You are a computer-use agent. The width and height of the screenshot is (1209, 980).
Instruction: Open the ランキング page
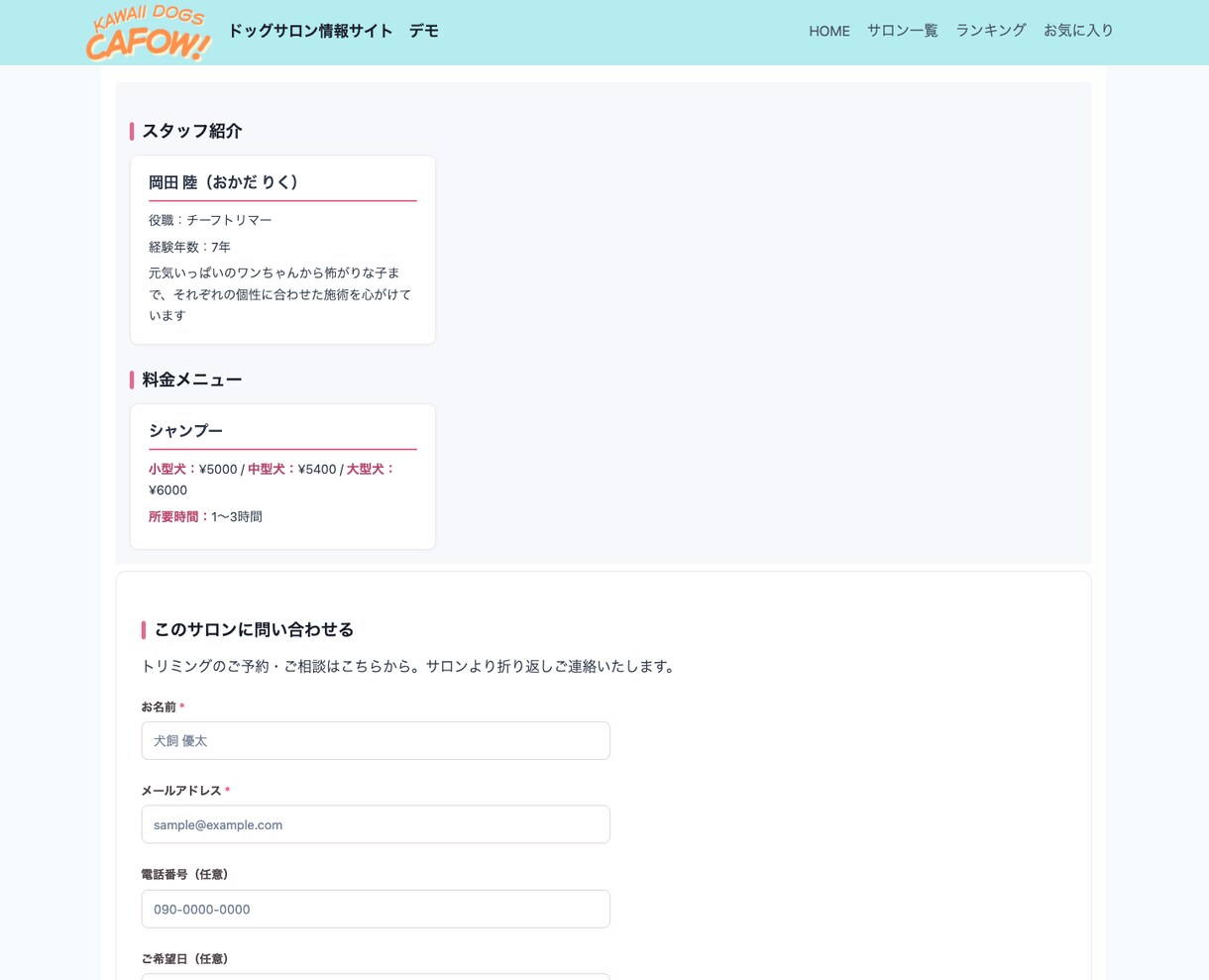[x=990, y=31]
